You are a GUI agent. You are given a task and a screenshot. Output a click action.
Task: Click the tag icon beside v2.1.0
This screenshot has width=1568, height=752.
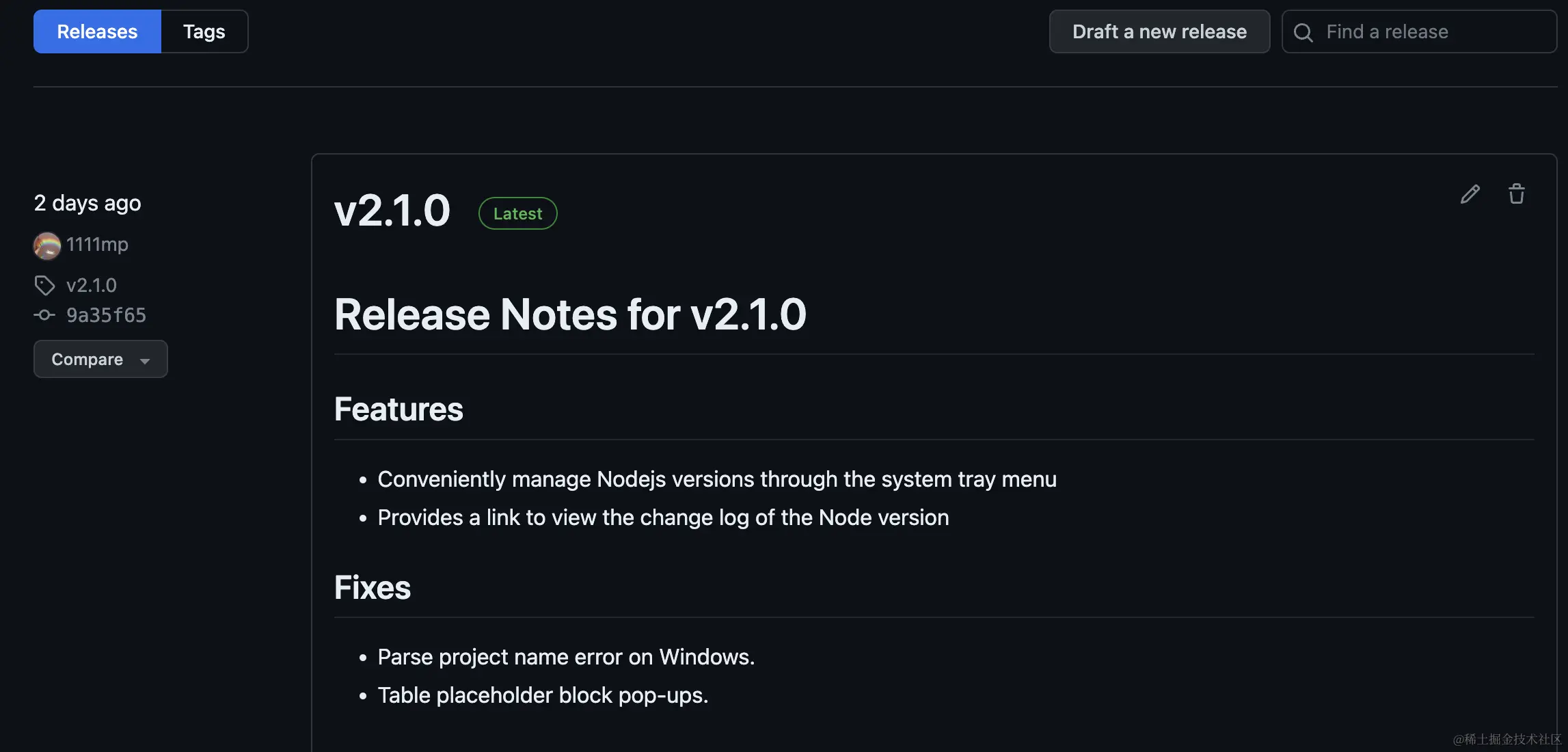click(44, 285)
